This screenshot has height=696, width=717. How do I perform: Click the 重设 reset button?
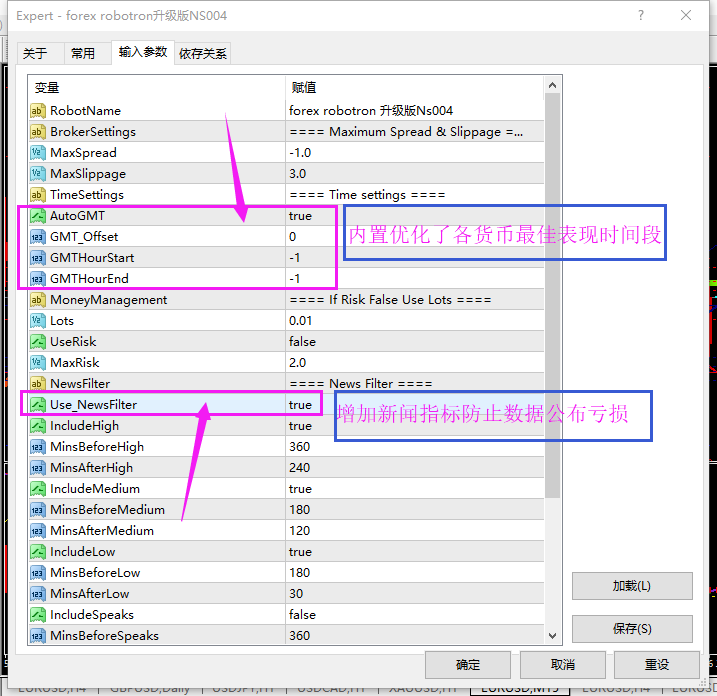click(x=657, y=664)
